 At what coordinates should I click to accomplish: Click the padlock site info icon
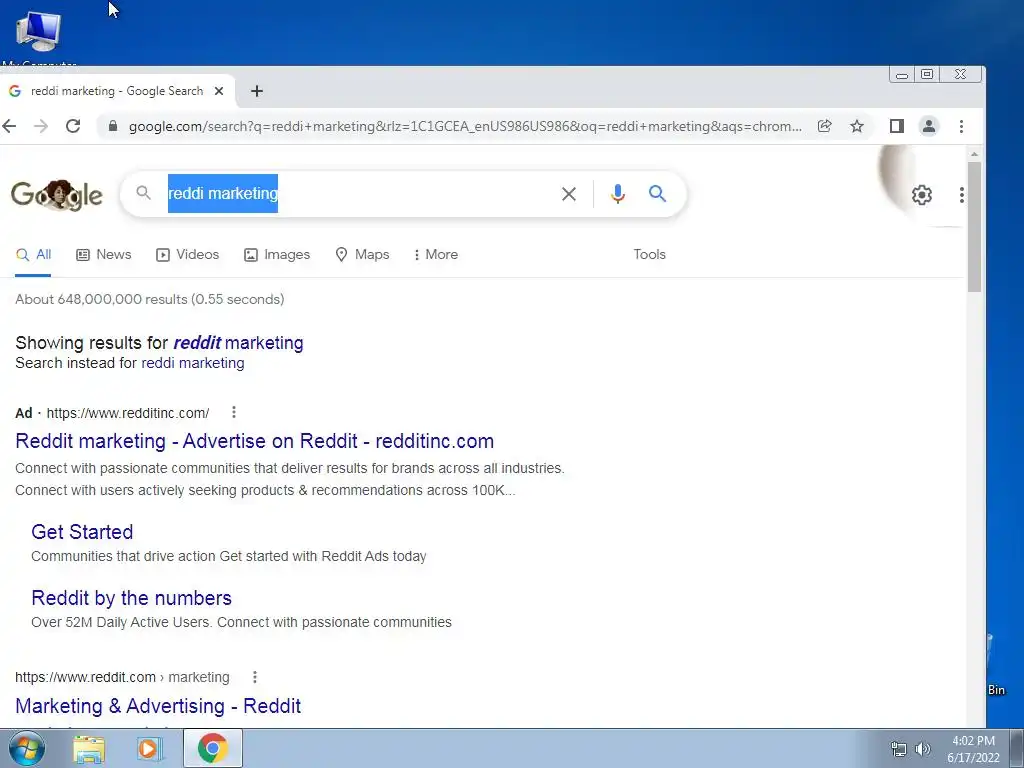click(x=113, y=126)
